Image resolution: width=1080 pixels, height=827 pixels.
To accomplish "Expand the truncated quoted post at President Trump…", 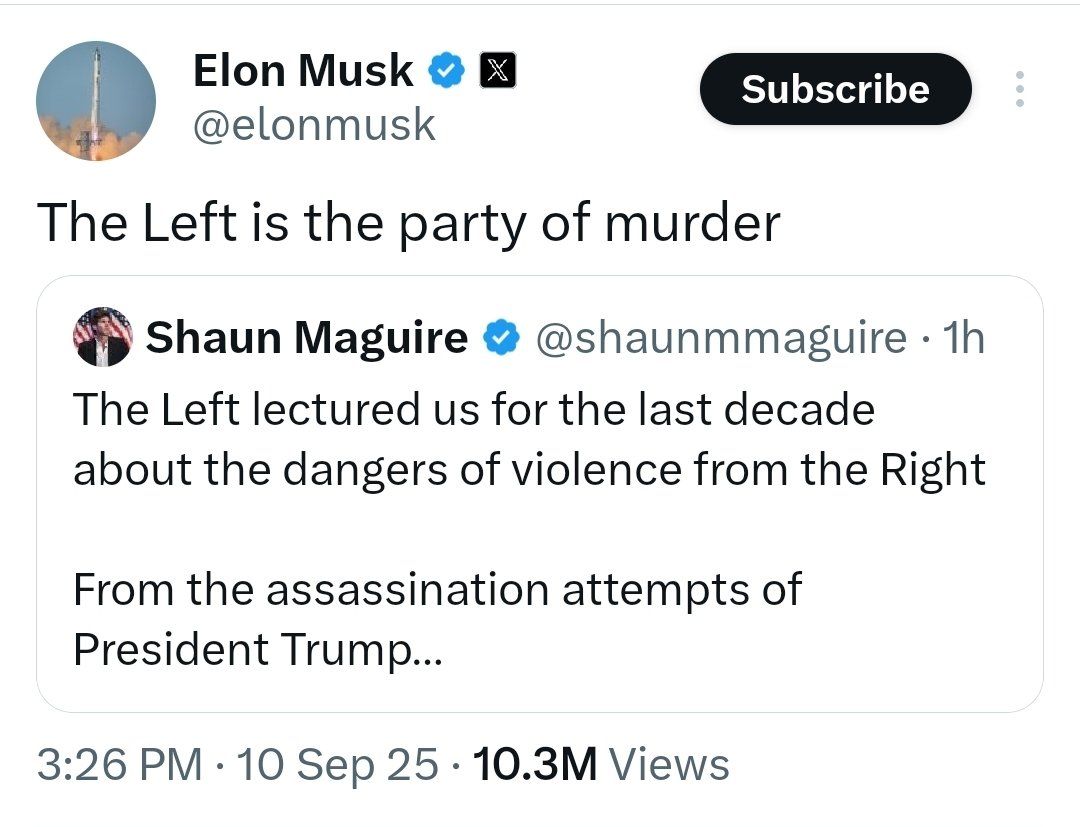I will click(x=258, y=649).
